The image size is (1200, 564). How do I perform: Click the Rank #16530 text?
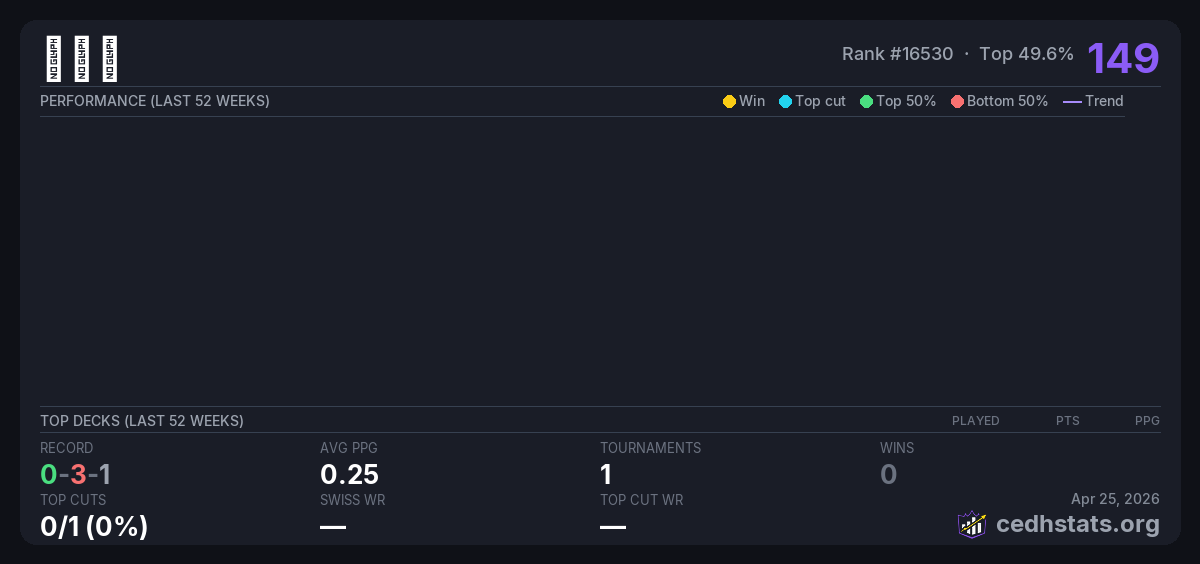coord(897,54)
